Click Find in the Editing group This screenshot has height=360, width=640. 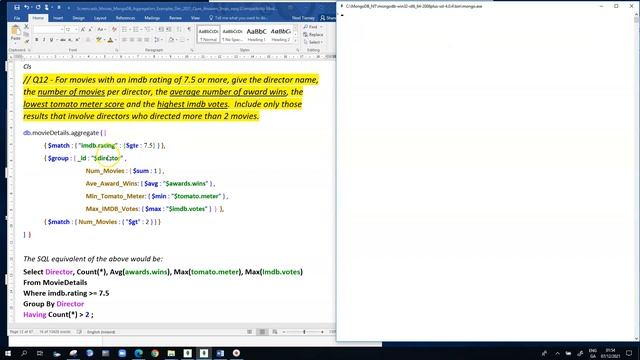tap(313, 27)
